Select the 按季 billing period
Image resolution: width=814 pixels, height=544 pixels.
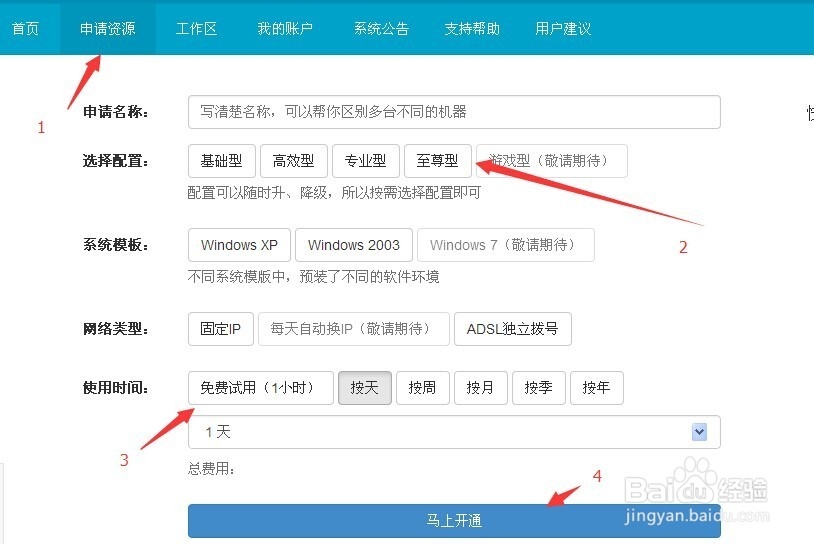click(x=539, y=388)
